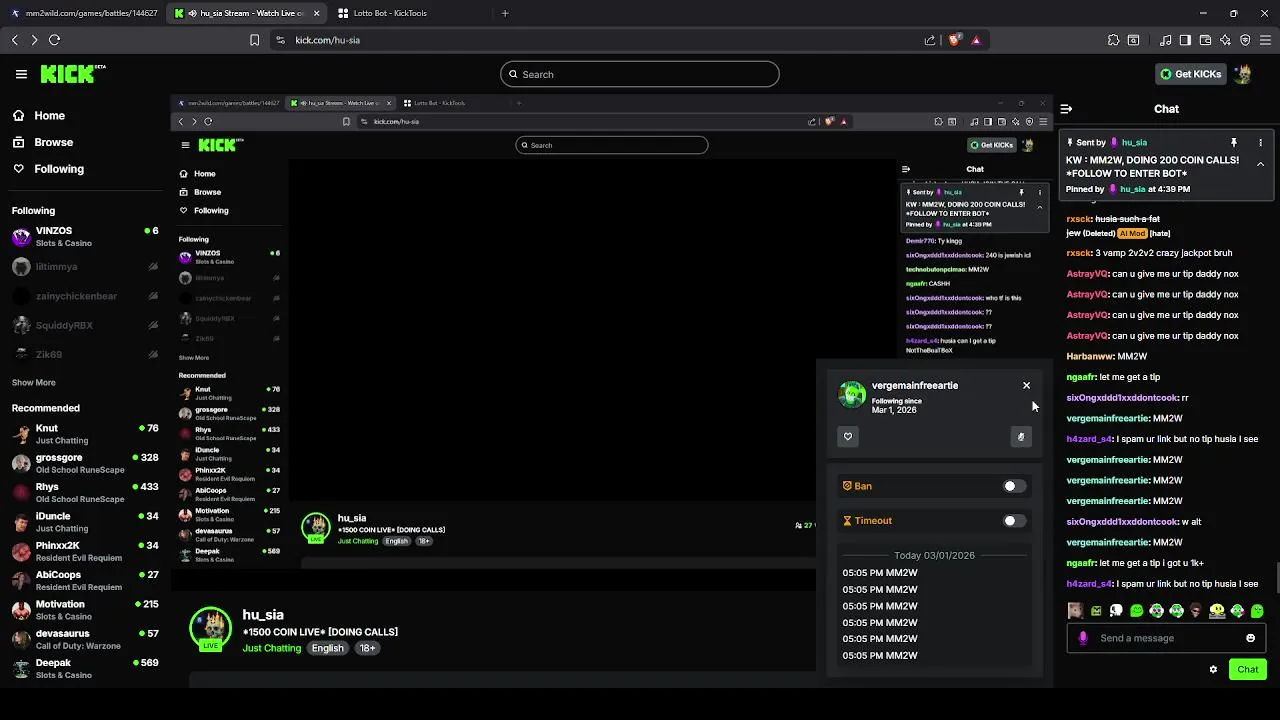Click English language tag
This screenshot has height=720, width=1280.
(x=327, y=648)
